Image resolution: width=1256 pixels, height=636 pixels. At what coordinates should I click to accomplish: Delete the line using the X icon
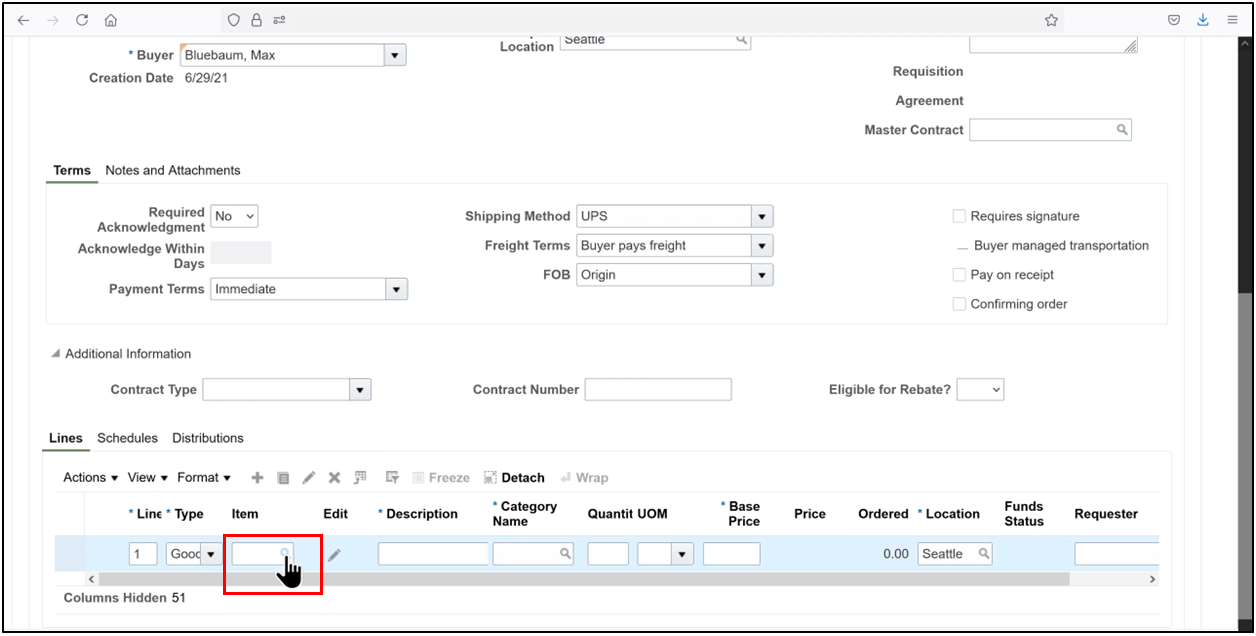[334, 478]
